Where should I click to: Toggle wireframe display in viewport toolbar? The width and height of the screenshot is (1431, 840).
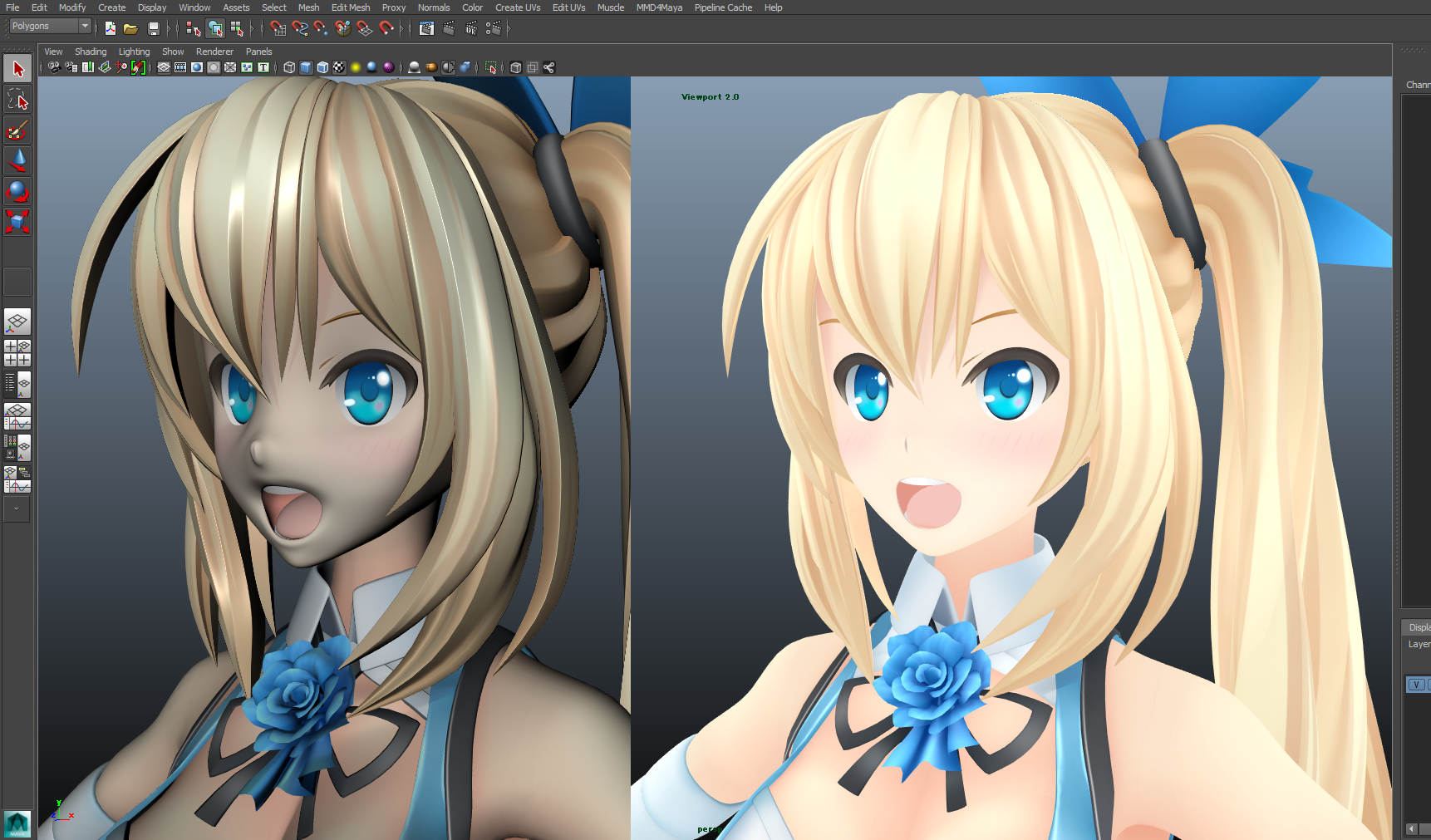point(289,67)
